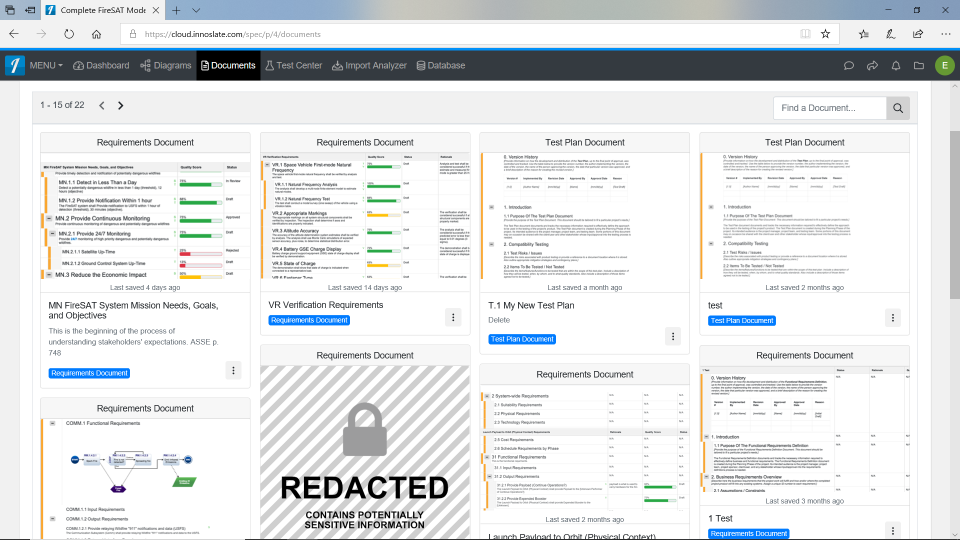Click the 'Delete' description under T.1
The height and width of the screenshot is (540, 960).
[499, 320]
